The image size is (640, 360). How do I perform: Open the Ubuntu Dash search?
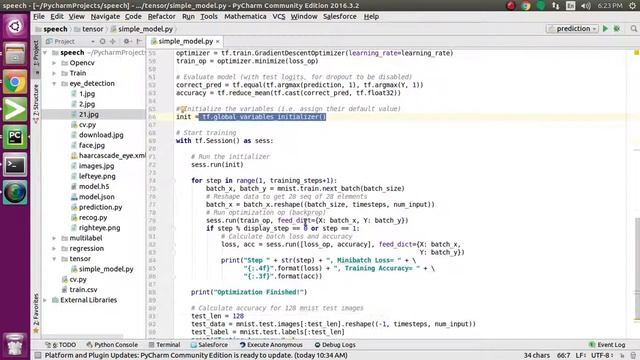point(15,27)
